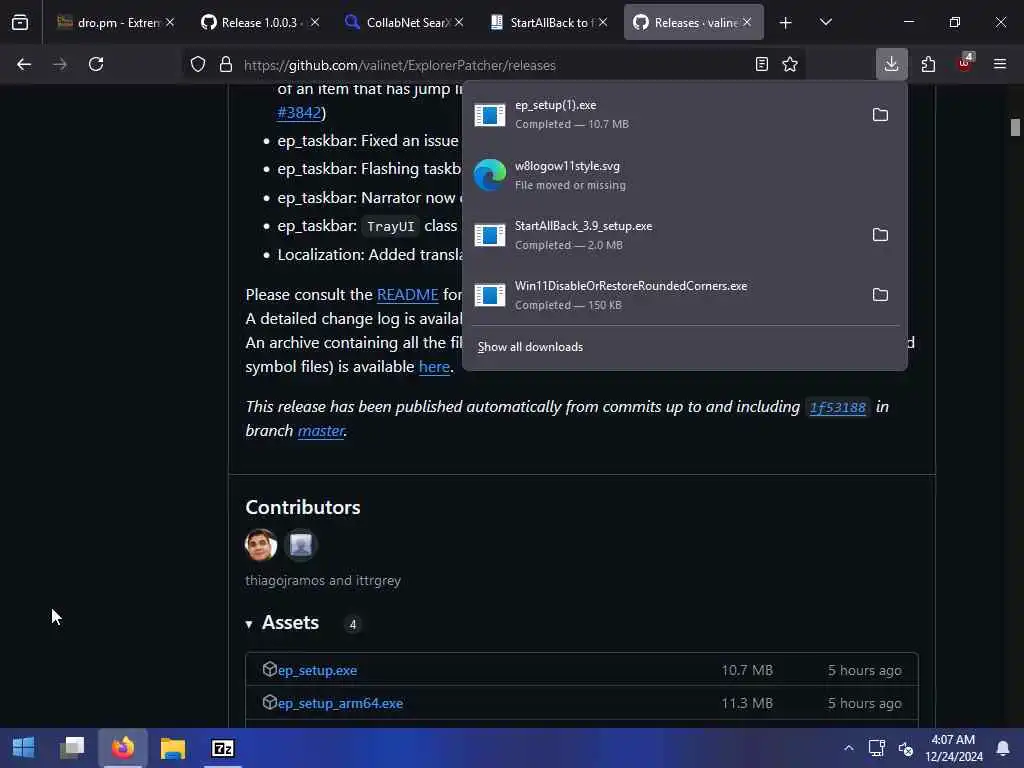The height and width of the screenshot is (768, 1024).
Task: Close the downloads panel via toolbar button
Action: (891, 64)
